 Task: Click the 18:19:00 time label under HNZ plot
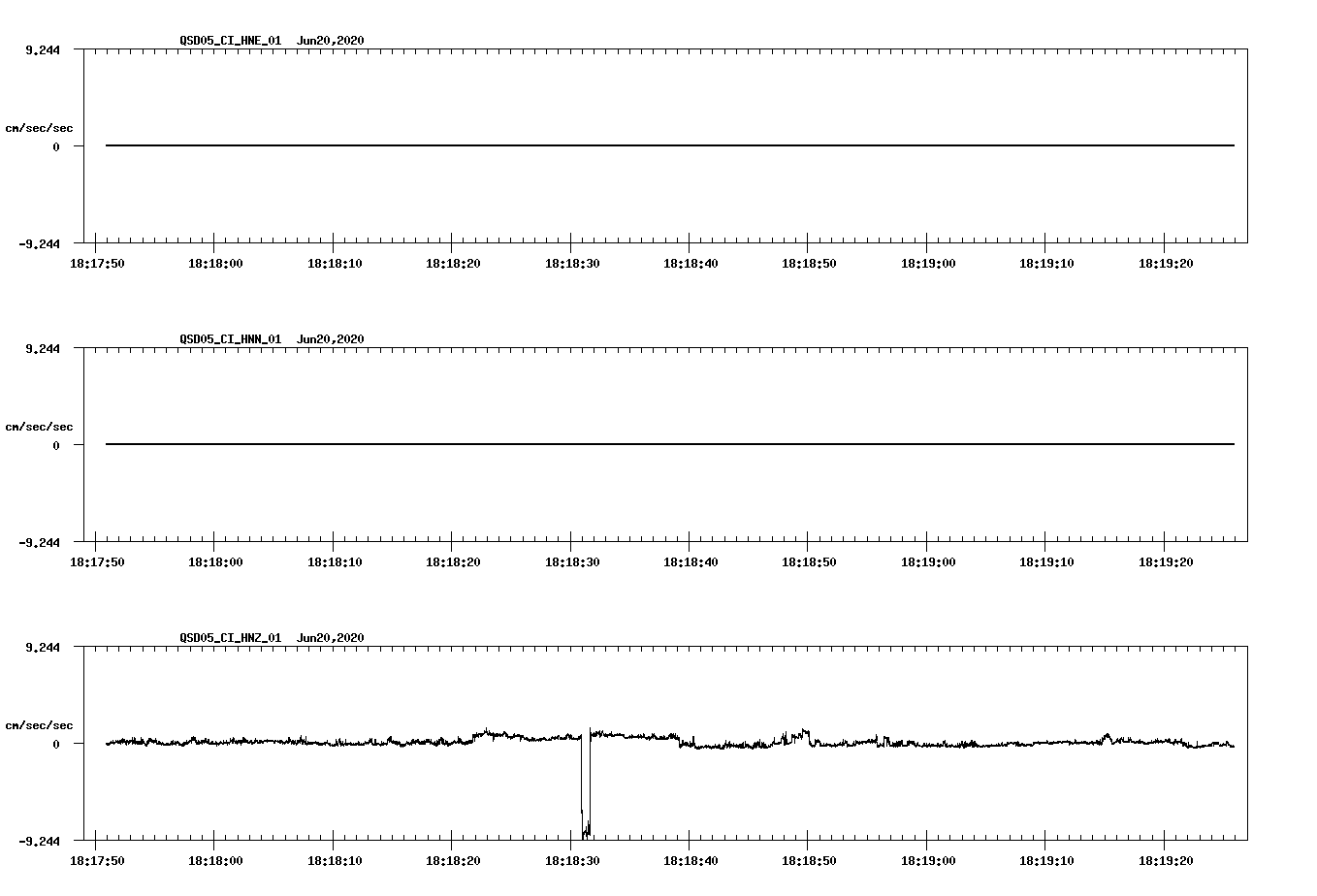click(x=927, y=861)
